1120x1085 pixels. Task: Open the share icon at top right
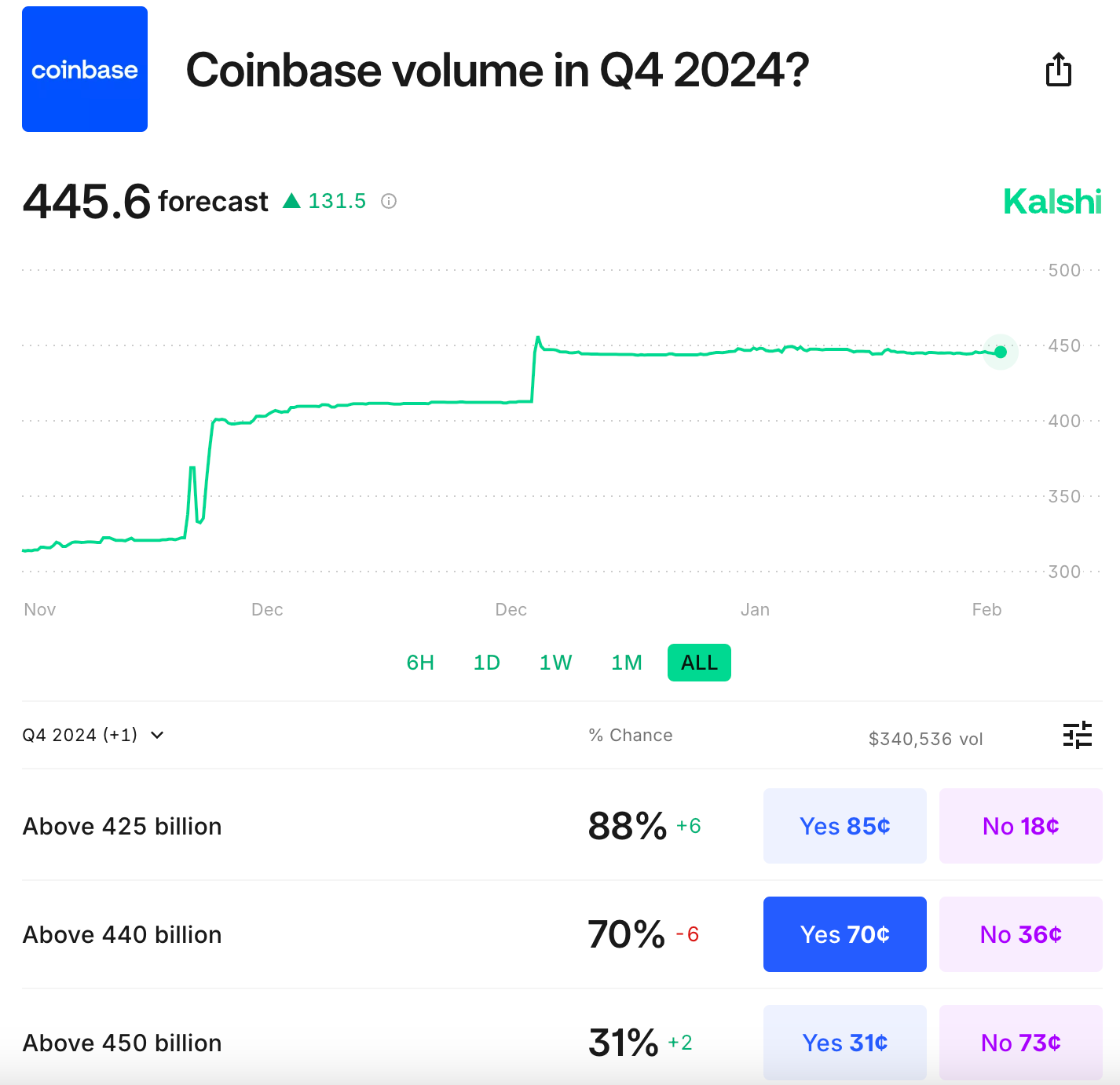pyautogui.click(x=1059, y=70)
